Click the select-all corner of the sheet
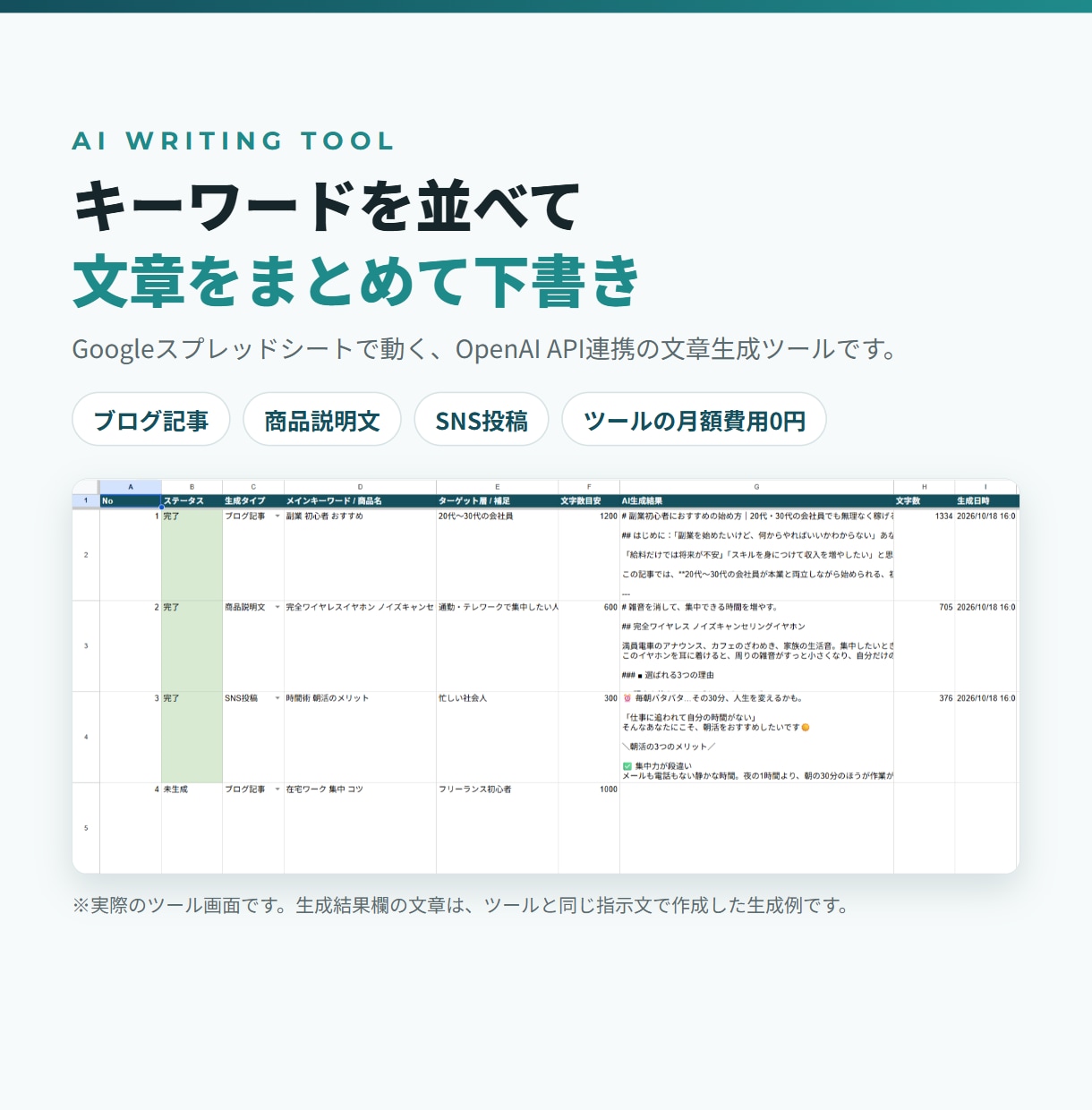 86,487
